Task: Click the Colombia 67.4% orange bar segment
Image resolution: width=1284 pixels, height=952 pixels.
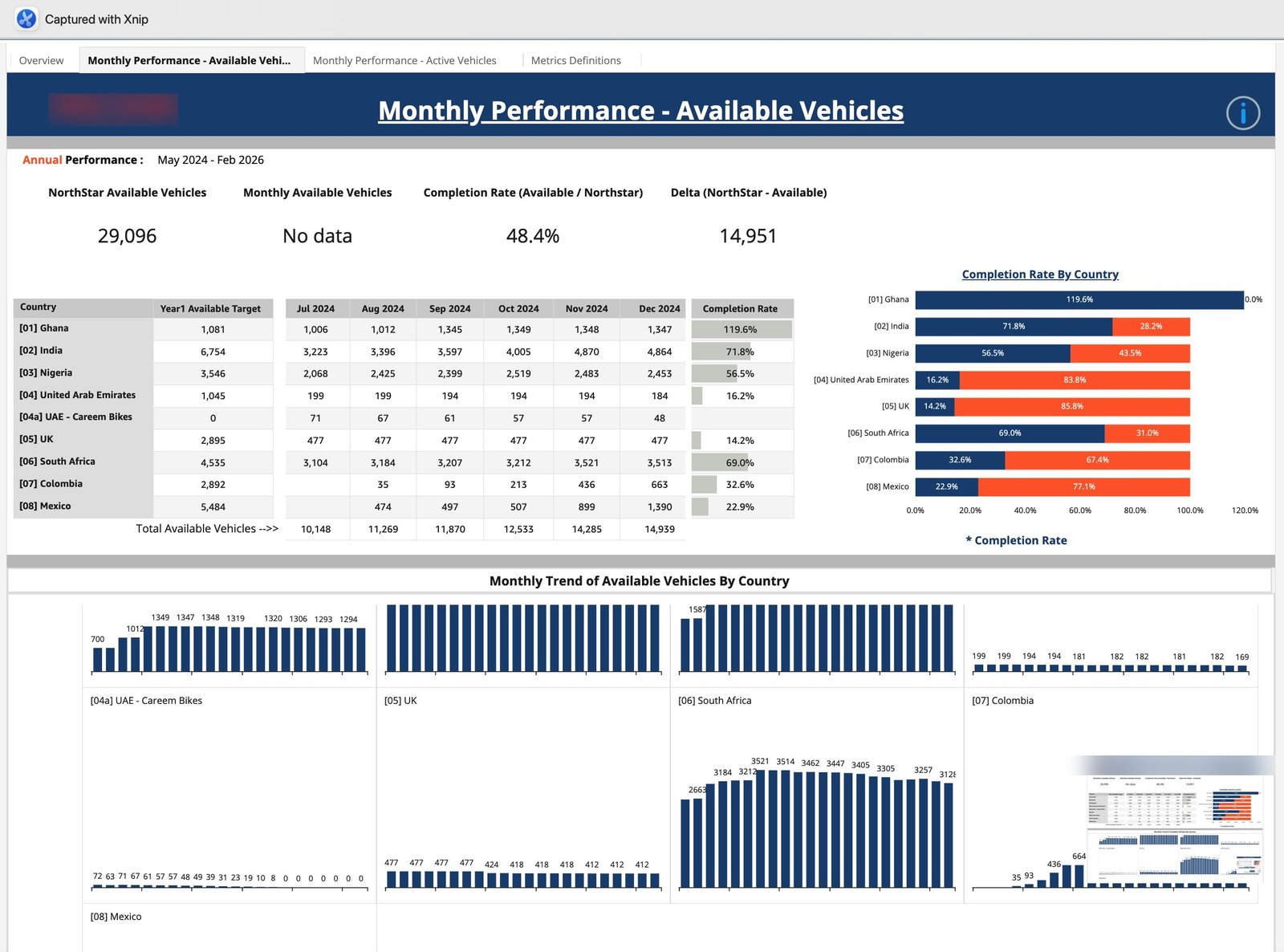Action: pos(1097,460)
